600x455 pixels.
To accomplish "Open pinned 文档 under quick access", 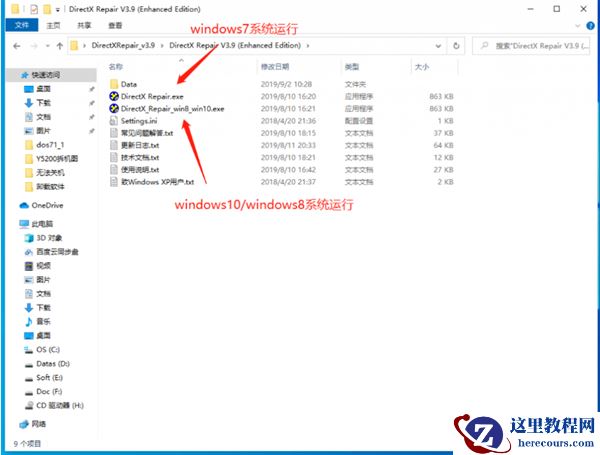I will click(43, 117).
